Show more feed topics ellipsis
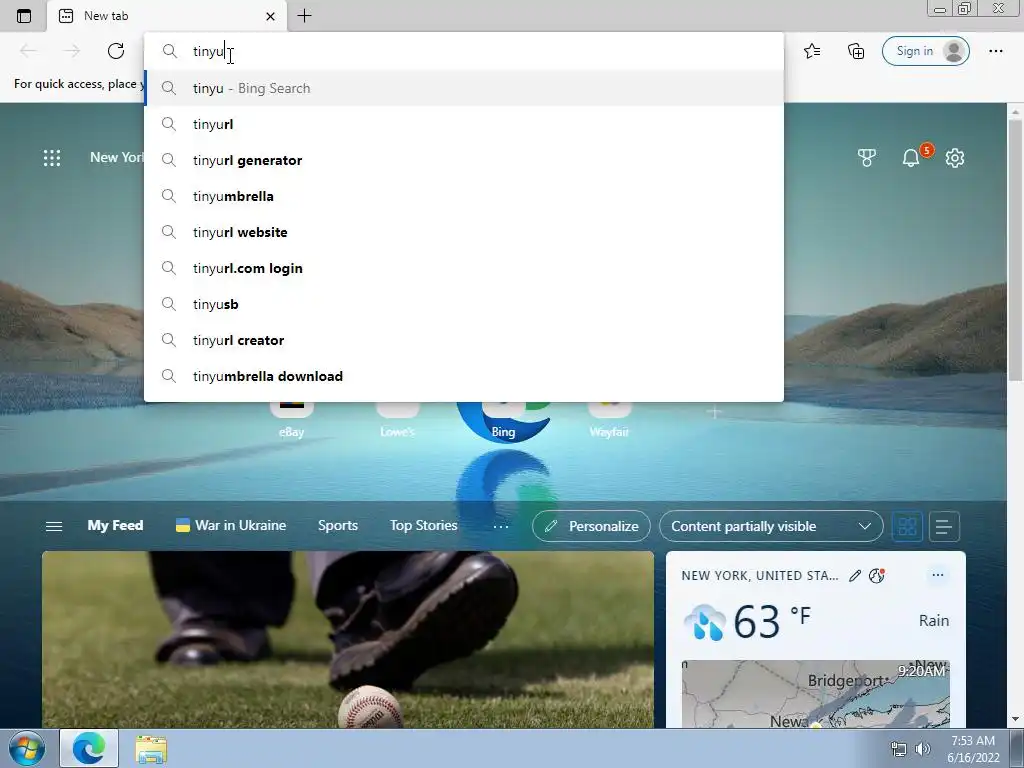Image resolution: width=1024 pixels, height=768 pixels. (501, 526)
